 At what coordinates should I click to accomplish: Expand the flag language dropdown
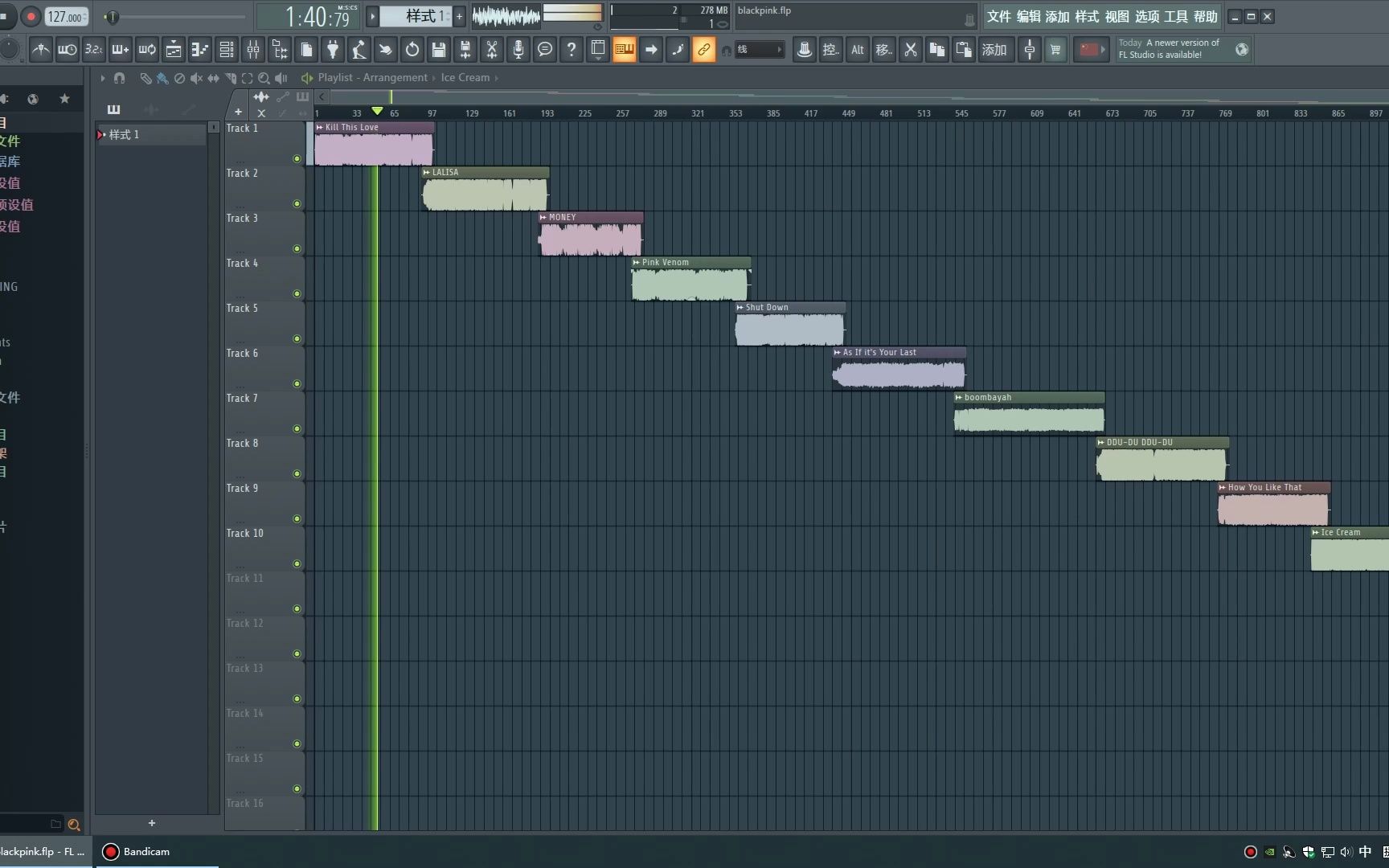tap(1092, 50)
